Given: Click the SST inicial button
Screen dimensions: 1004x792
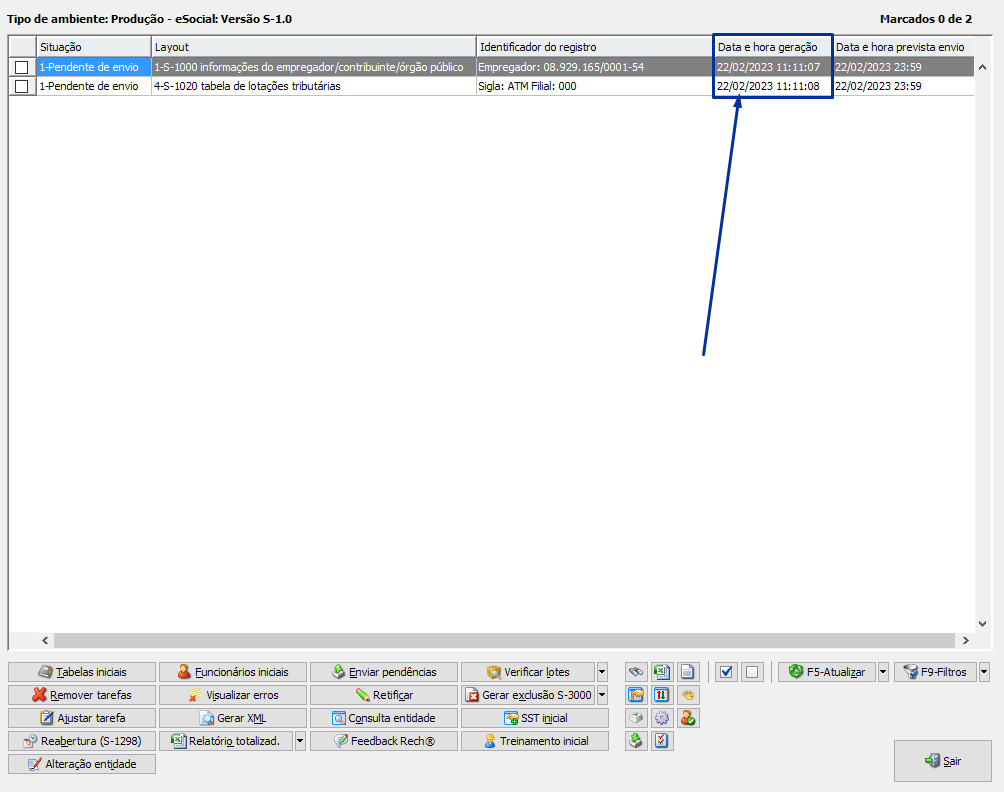Looking at the screenshot, I should coord(535,718).
